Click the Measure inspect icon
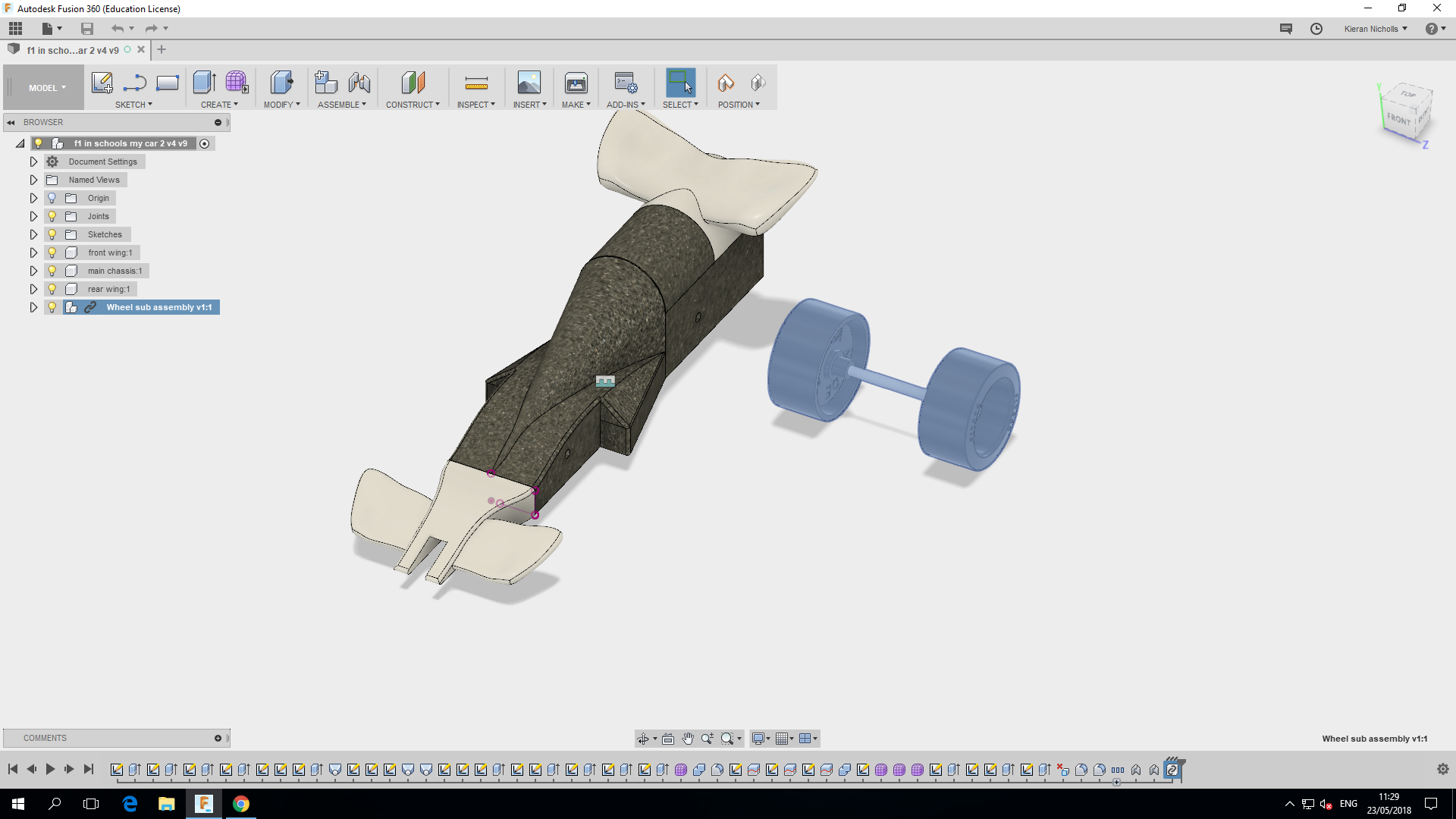The width and height of the screenshot is (1456, 819). pyautogui.click(x=476, y=83)
